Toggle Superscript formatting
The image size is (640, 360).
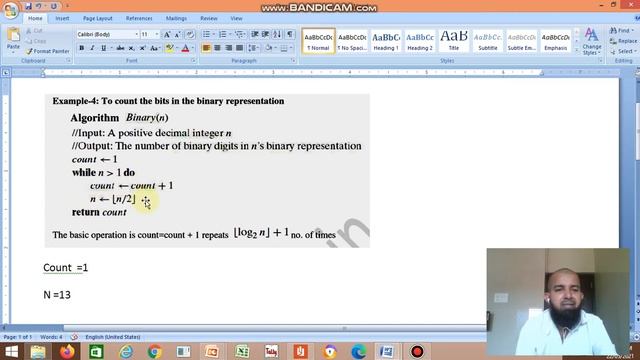tap(142, 48)
